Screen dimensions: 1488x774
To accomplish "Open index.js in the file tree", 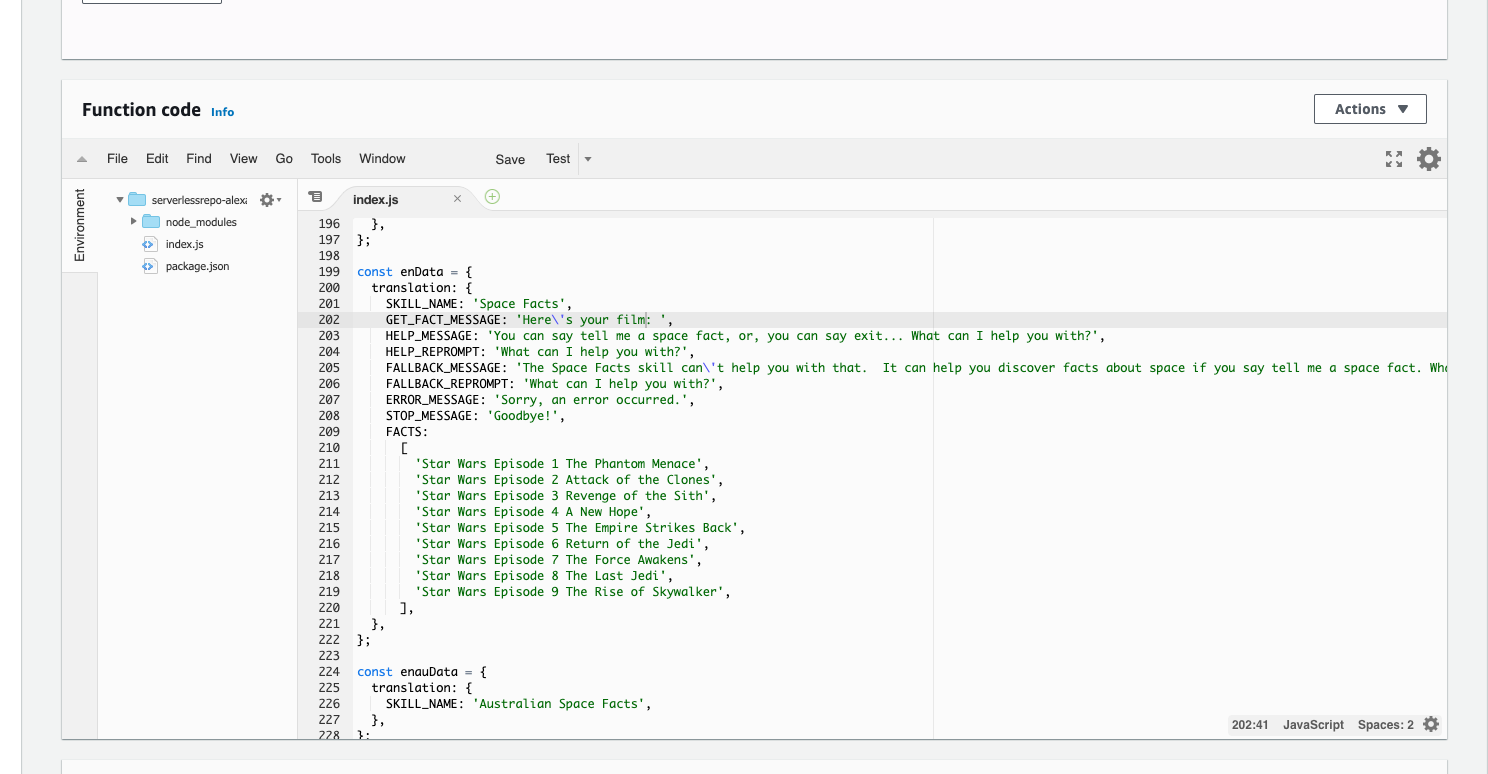I will click(184, 244).
